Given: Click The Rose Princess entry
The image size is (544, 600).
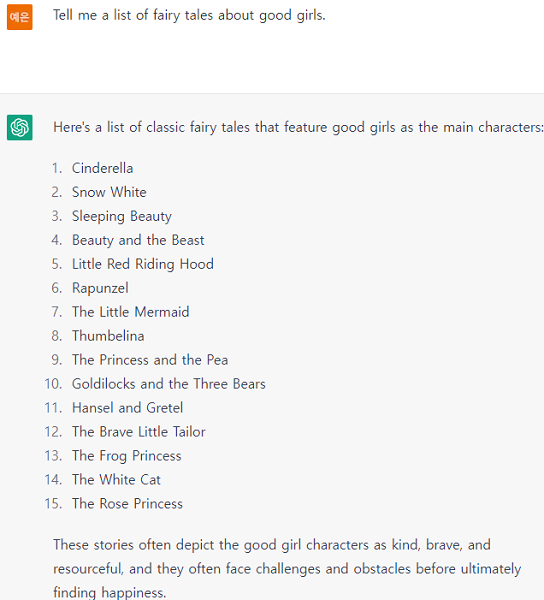Looking at the screenshot, I should (x=127, y=504).
